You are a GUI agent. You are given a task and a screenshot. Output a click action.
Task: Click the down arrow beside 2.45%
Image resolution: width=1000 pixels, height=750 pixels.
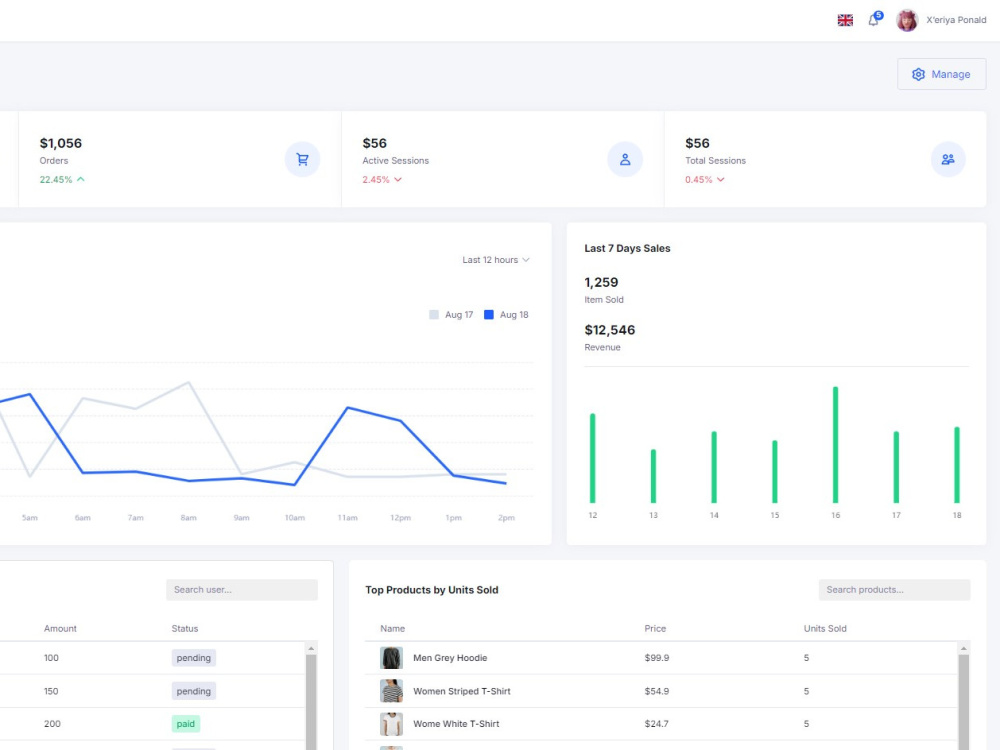click(398, 180)
